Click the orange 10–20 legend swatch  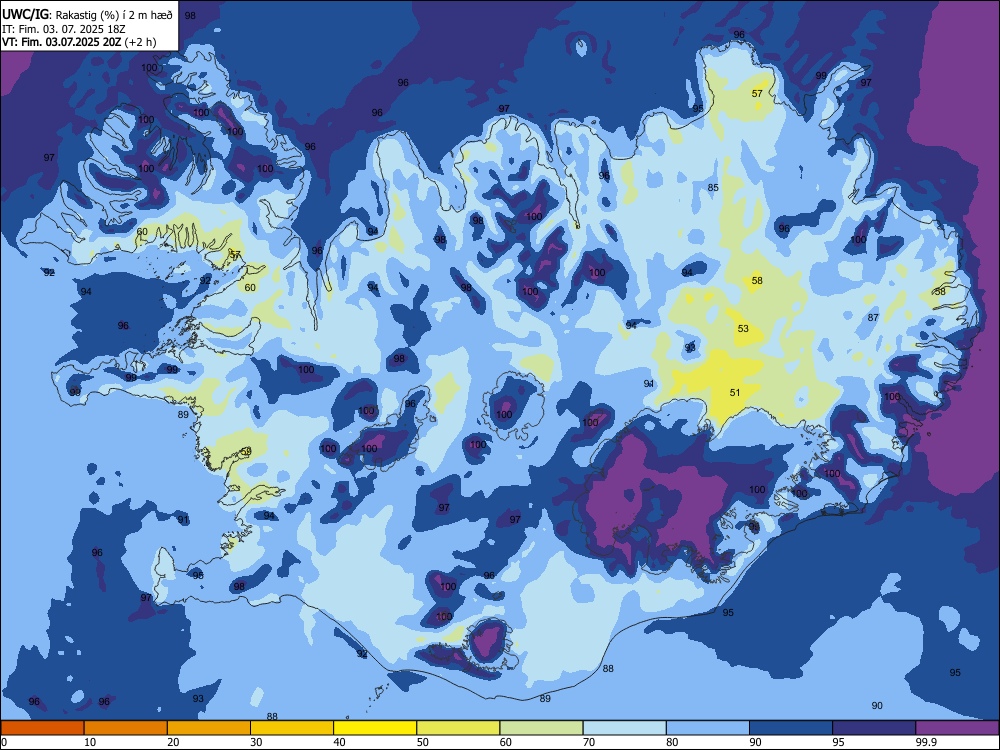pyautogui.click(x=126, y=728)
